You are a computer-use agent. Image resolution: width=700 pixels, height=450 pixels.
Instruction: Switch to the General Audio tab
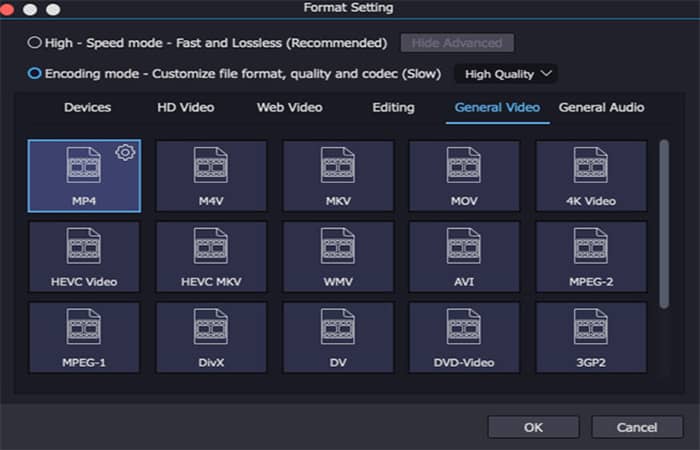(601, 108)
